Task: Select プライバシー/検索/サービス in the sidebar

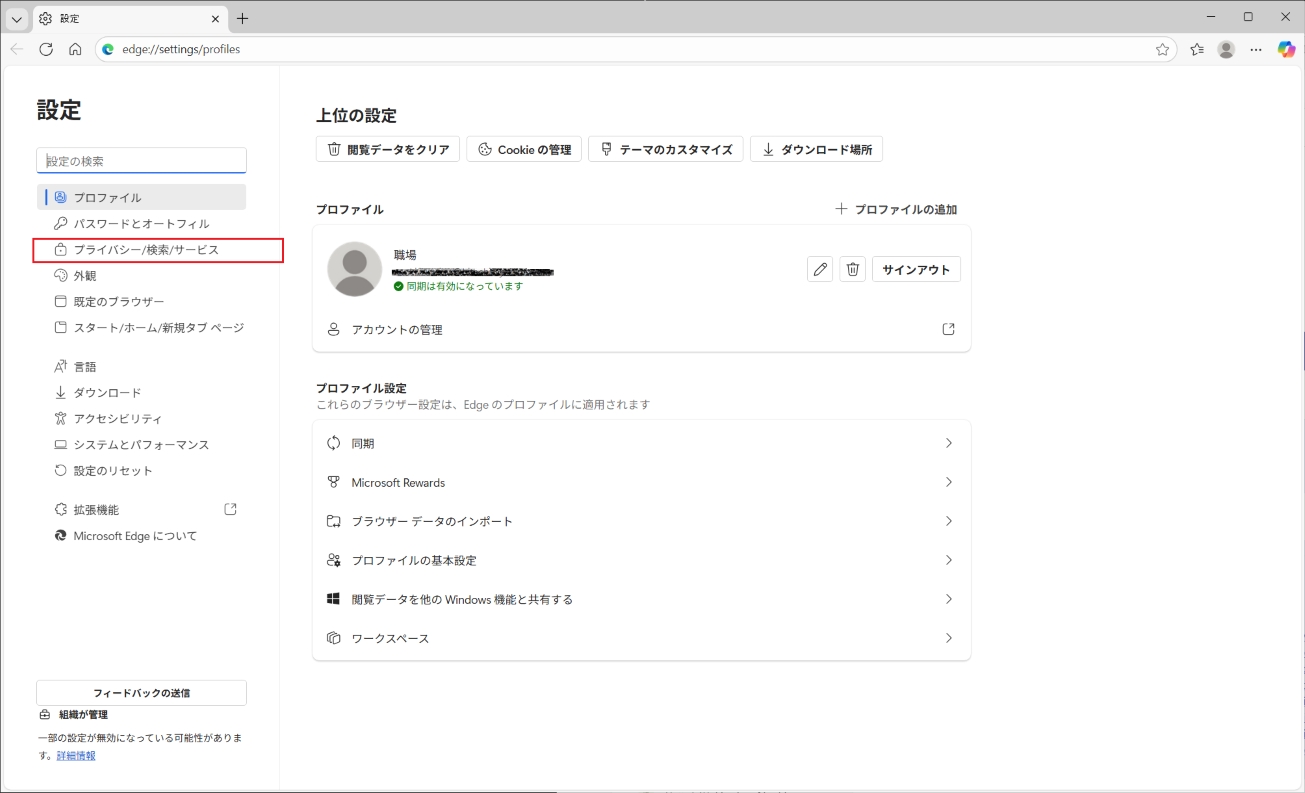Action: click(146, 250)
